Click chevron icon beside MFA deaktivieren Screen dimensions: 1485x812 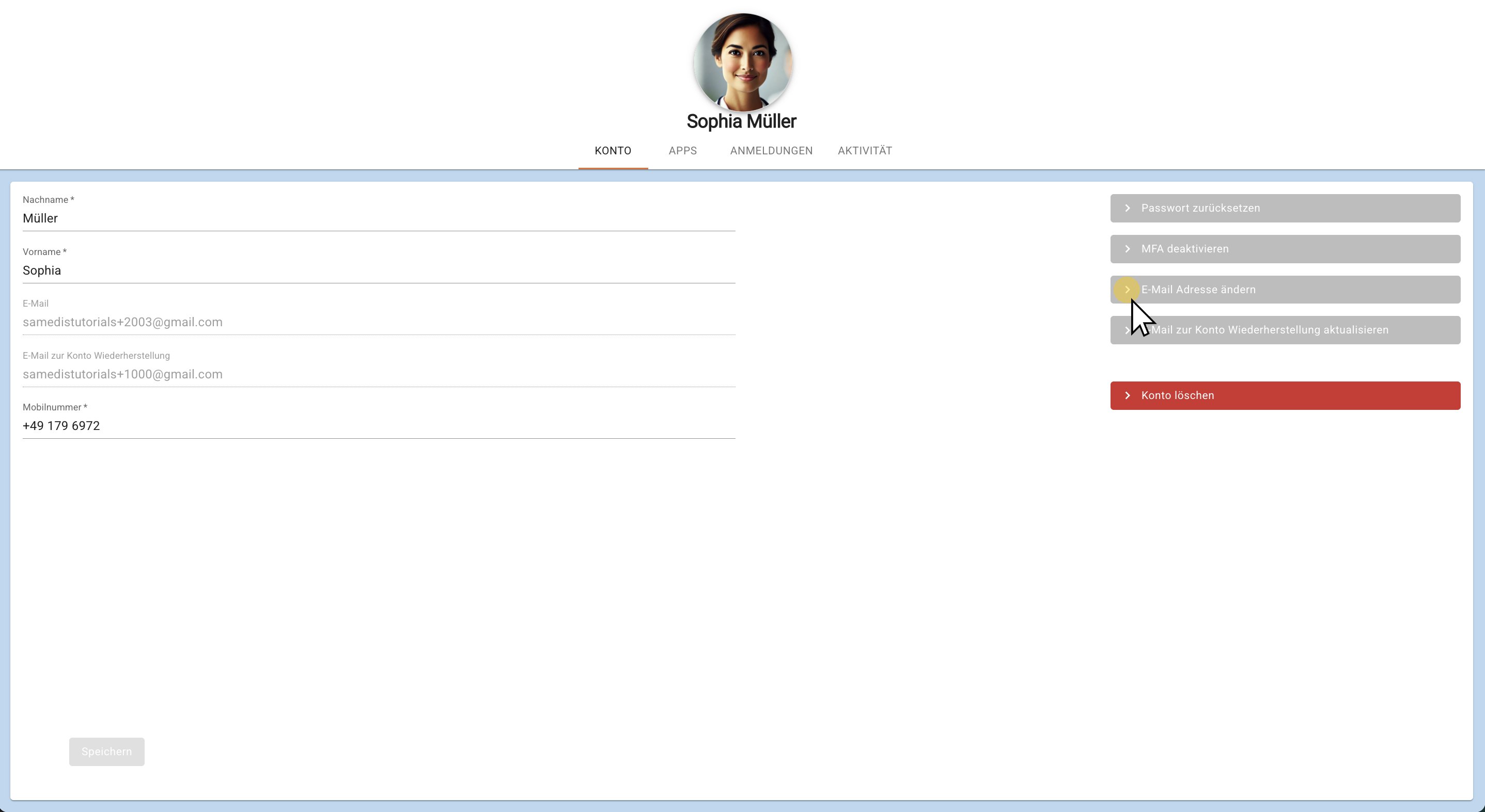pyautogui.click(x=1128, y=249)
